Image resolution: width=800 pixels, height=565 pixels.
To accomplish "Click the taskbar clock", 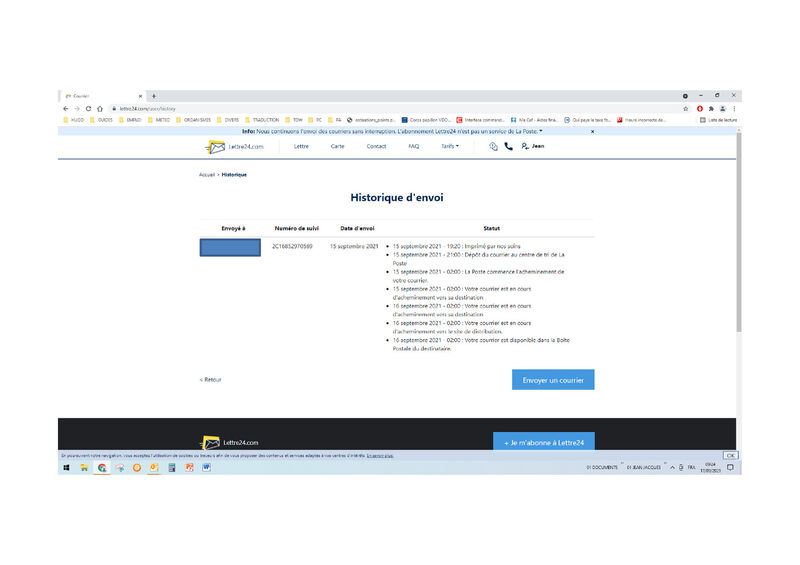I will pos(710,468).
